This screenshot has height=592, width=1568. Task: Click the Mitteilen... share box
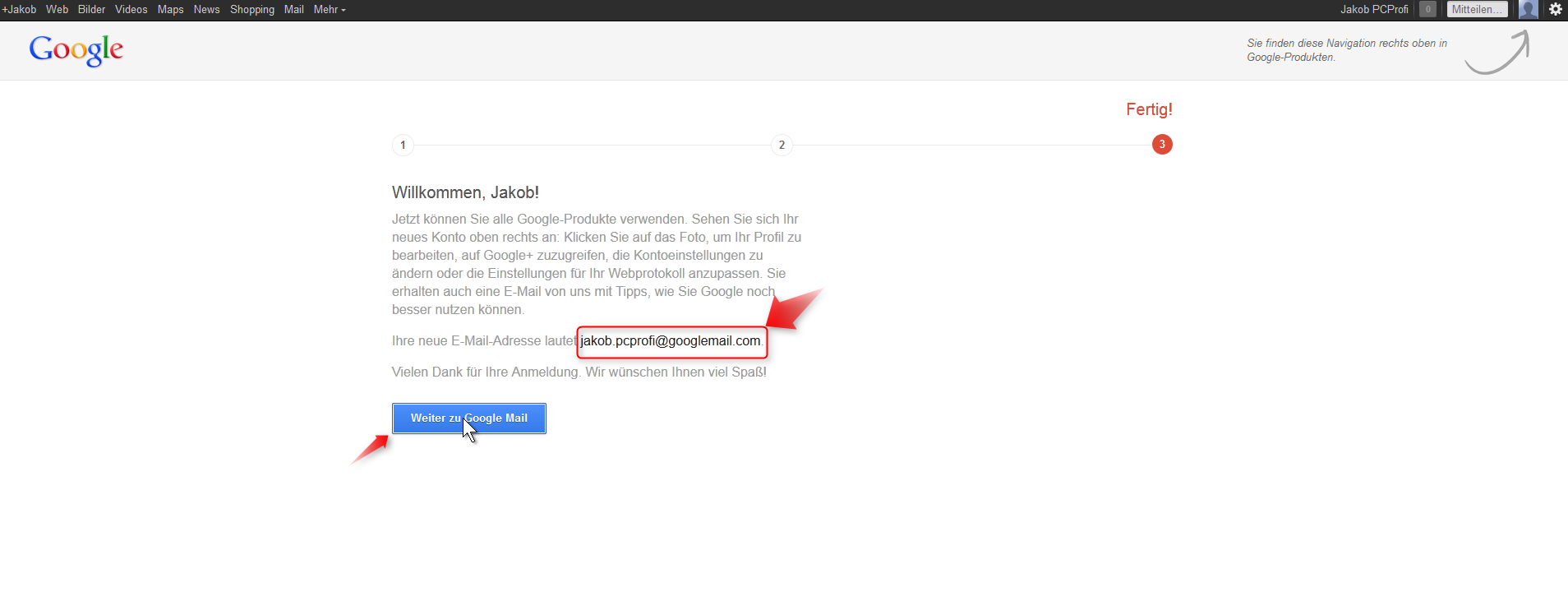[x=1477, y=10]
